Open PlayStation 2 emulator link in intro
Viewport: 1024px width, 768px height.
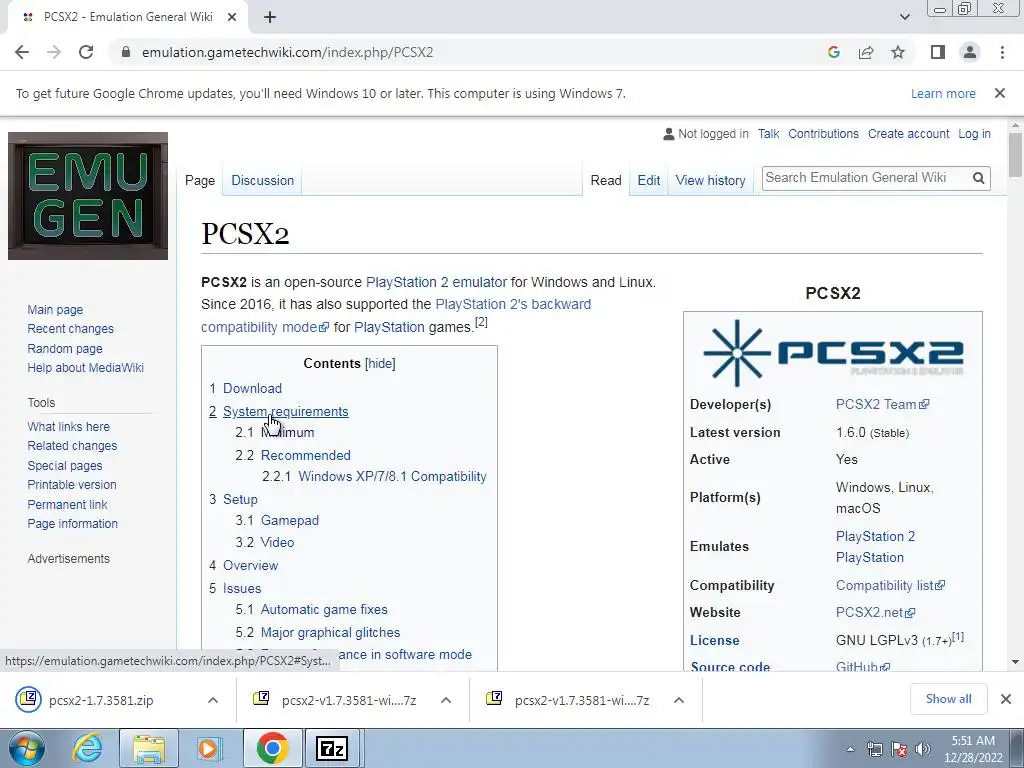[x=436, y=282]
